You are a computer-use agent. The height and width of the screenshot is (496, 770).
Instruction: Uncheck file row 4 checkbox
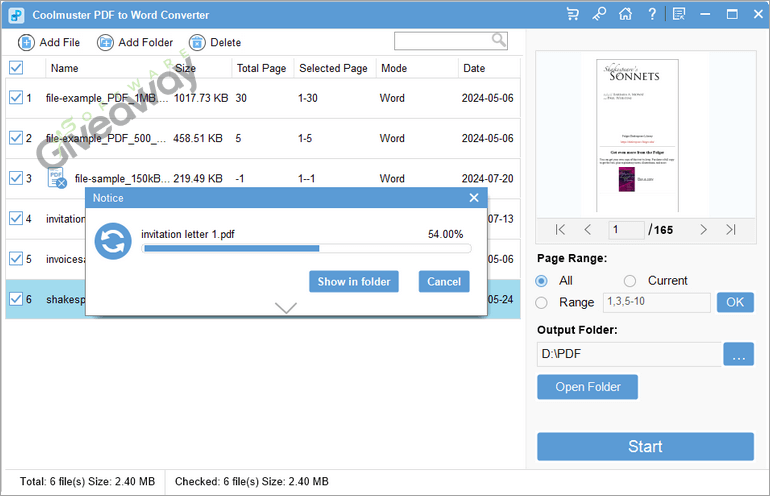click(x=16, y=218)
